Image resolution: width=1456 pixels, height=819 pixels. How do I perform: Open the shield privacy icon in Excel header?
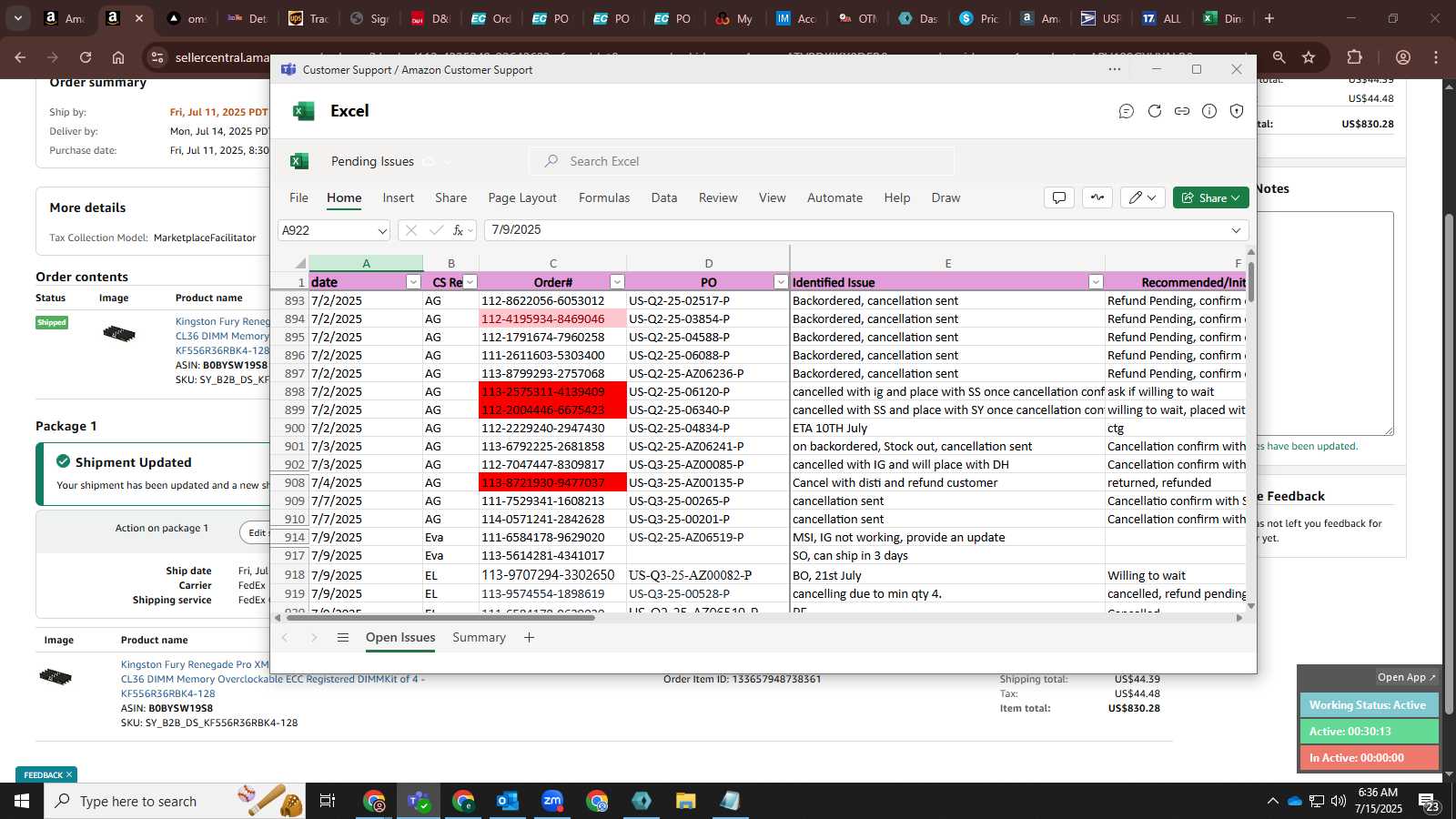pyautogui.click(x=1236, y=111)
